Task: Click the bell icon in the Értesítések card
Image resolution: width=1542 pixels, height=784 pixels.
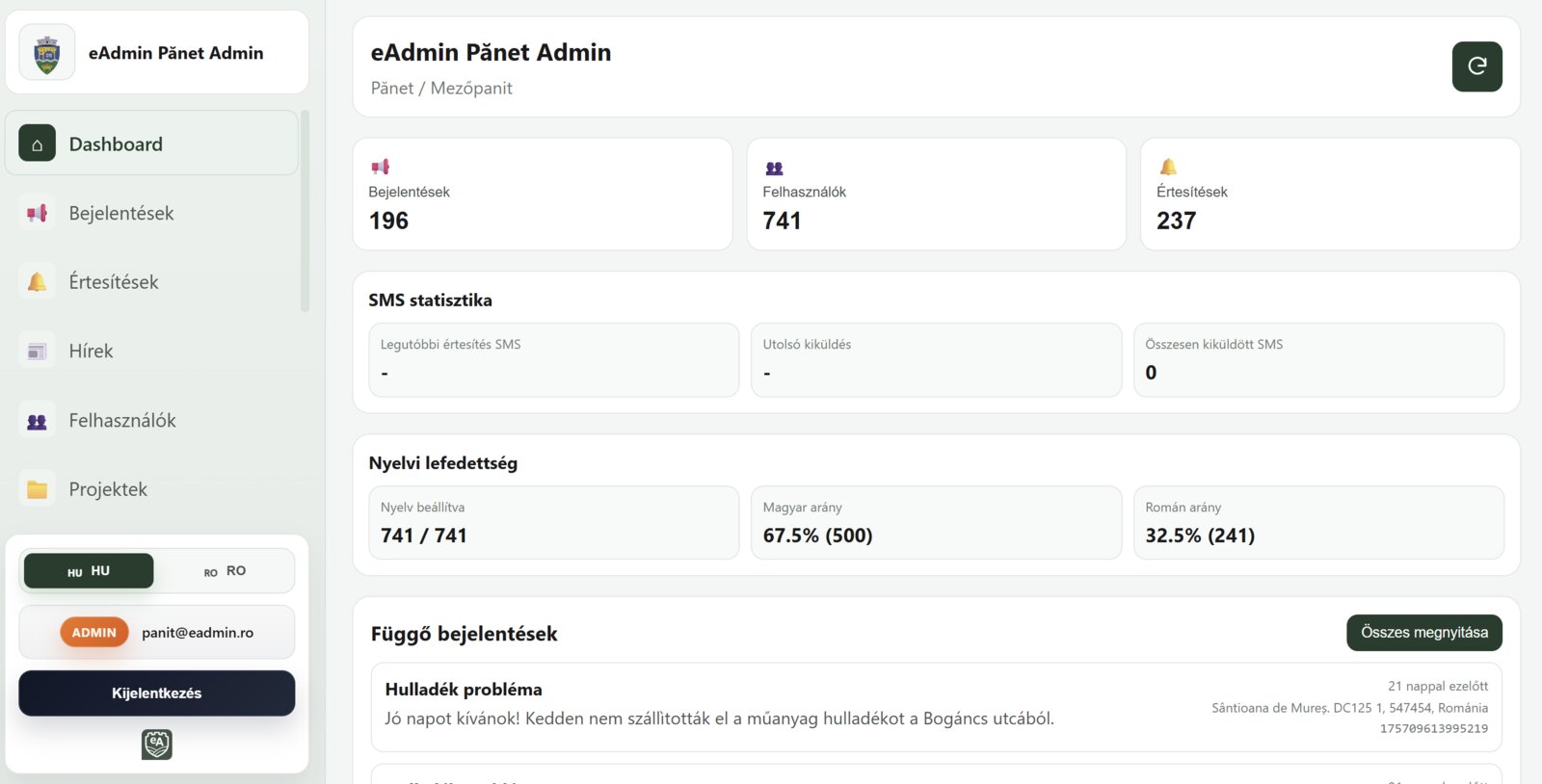Action: click(1168, 167)
